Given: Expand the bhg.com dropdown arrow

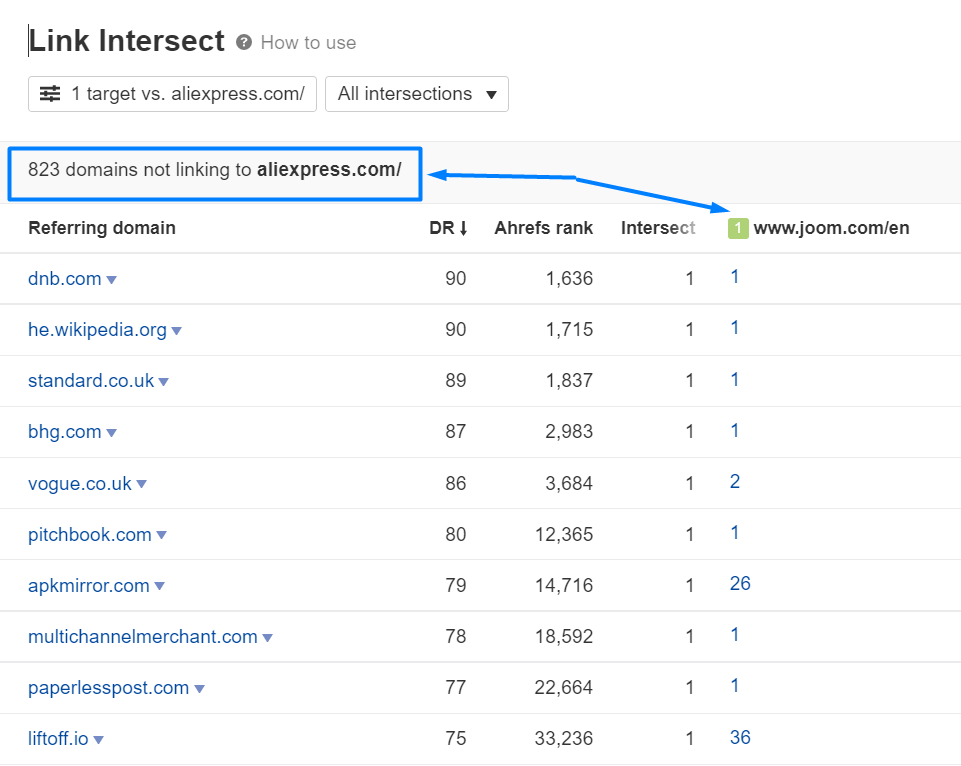Looking at the screenshot, I should 112,433.
